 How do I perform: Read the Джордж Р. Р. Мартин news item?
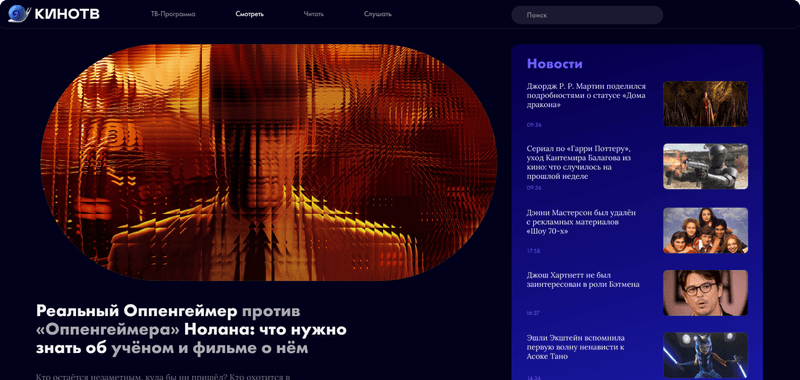point(586,95)
